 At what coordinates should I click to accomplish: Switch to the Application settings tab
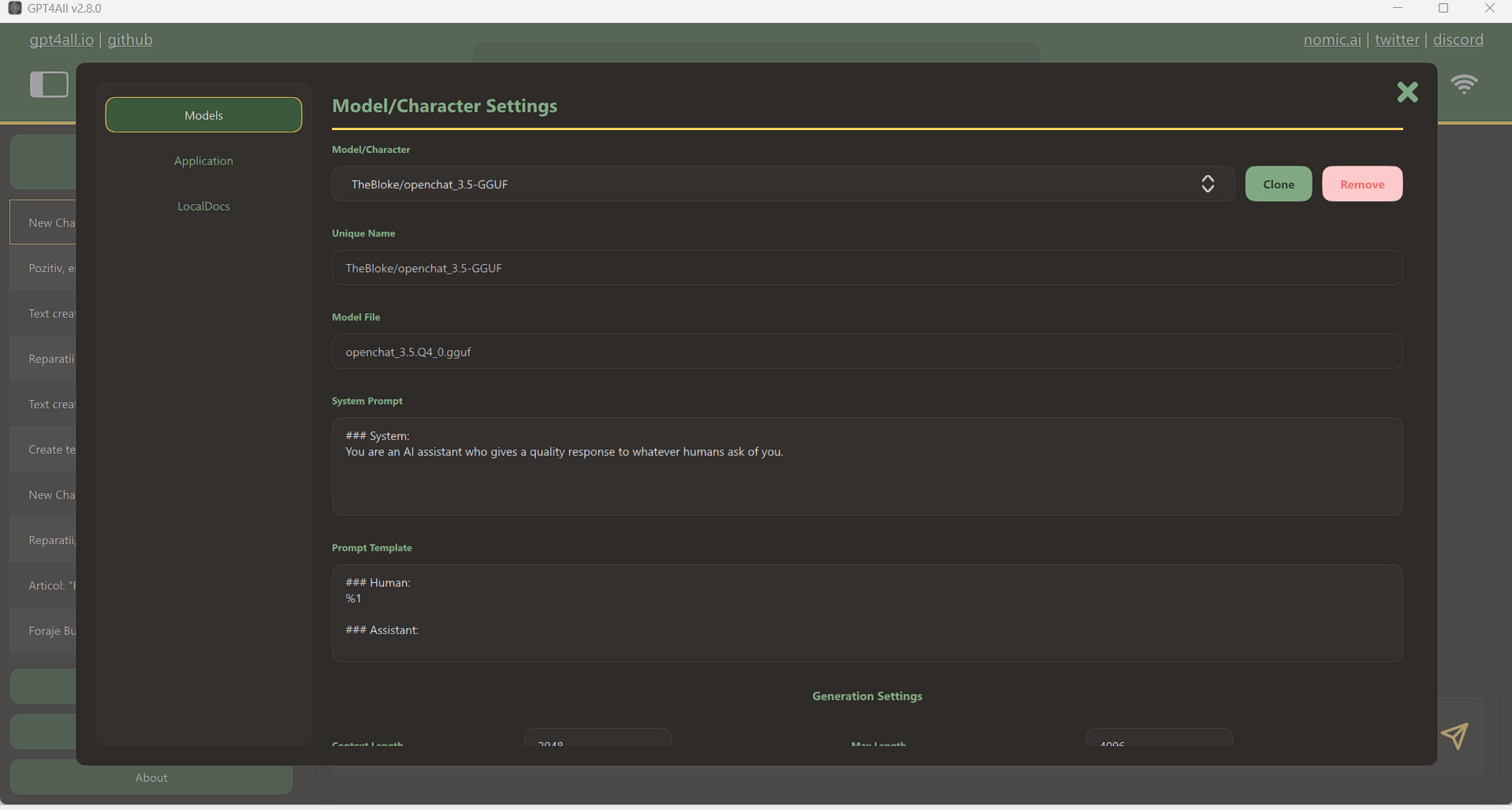203,161
